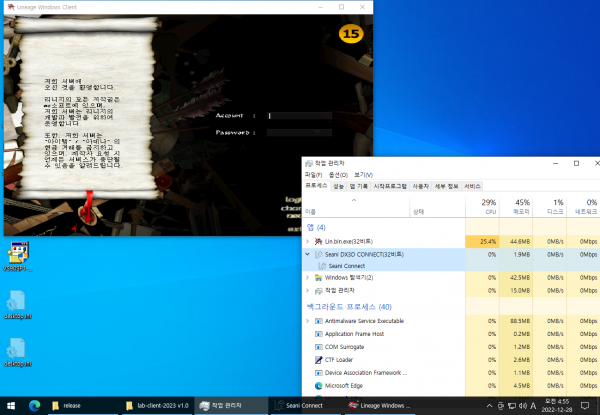Open the 파일(F) menu in Task Manager
This screenshot has width=600, height=415.
313,175
